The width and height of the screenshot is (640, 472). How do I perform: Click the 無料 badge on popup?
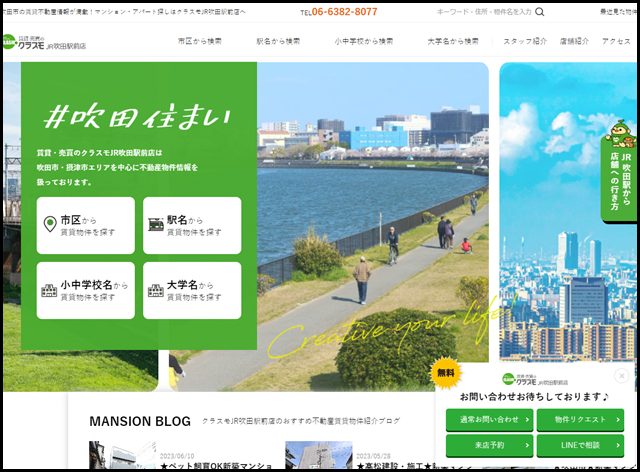[446, 373]
